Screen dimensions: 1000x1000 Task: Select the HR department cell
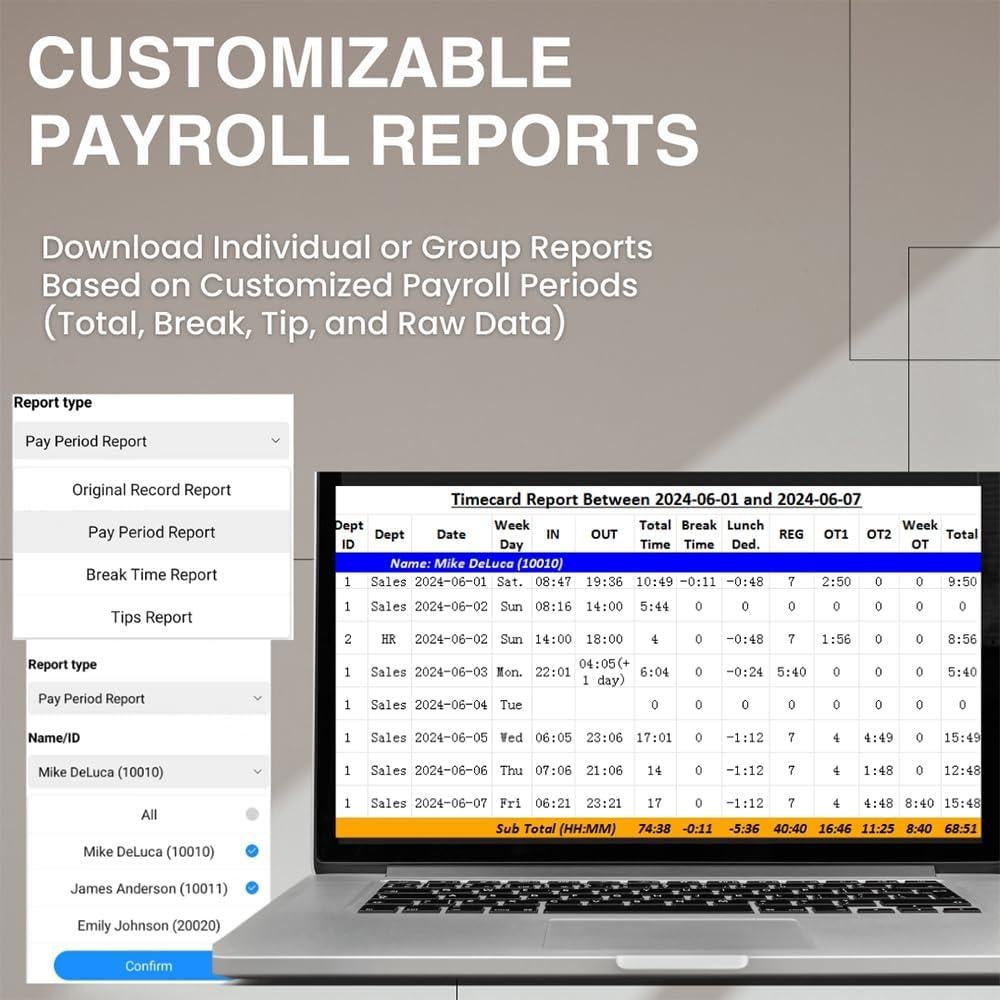tap(389, 639)
